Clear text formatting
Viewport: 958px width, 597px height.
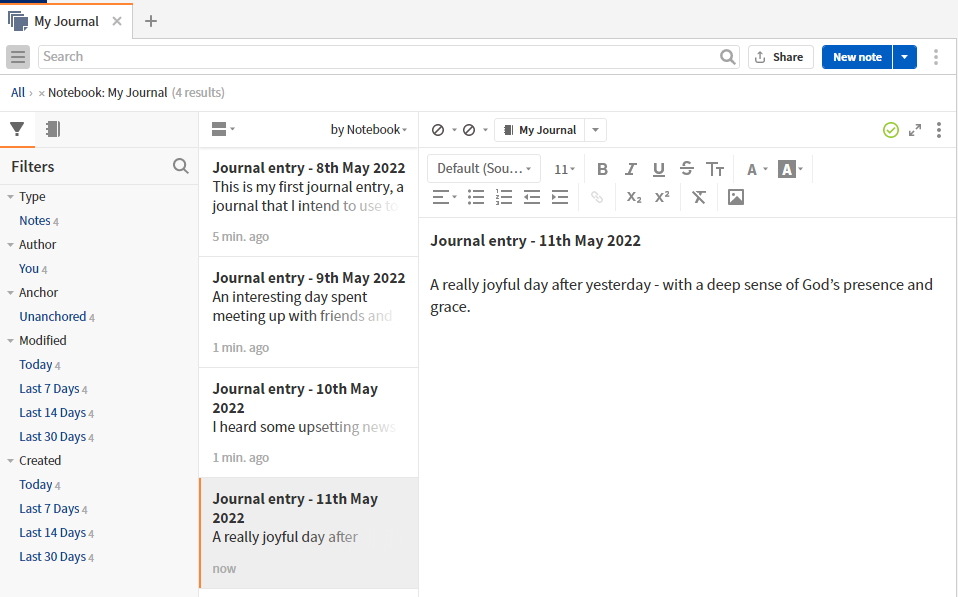[x=699, y=197]
